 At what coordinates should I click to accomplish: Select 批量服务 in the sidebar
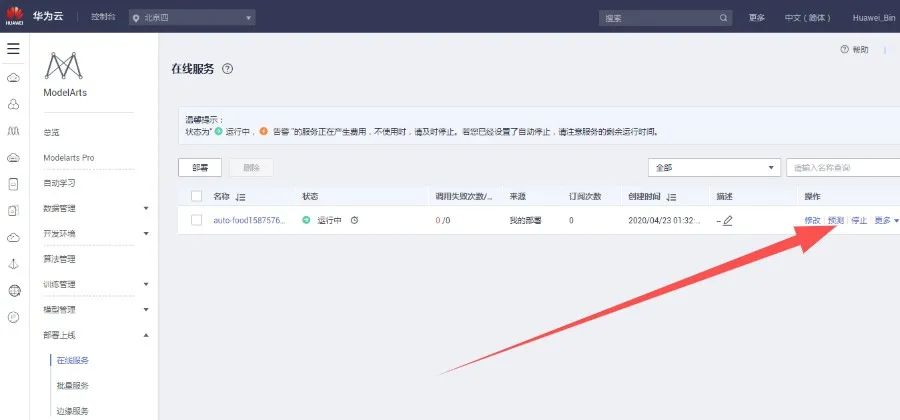tap(73, 386)
